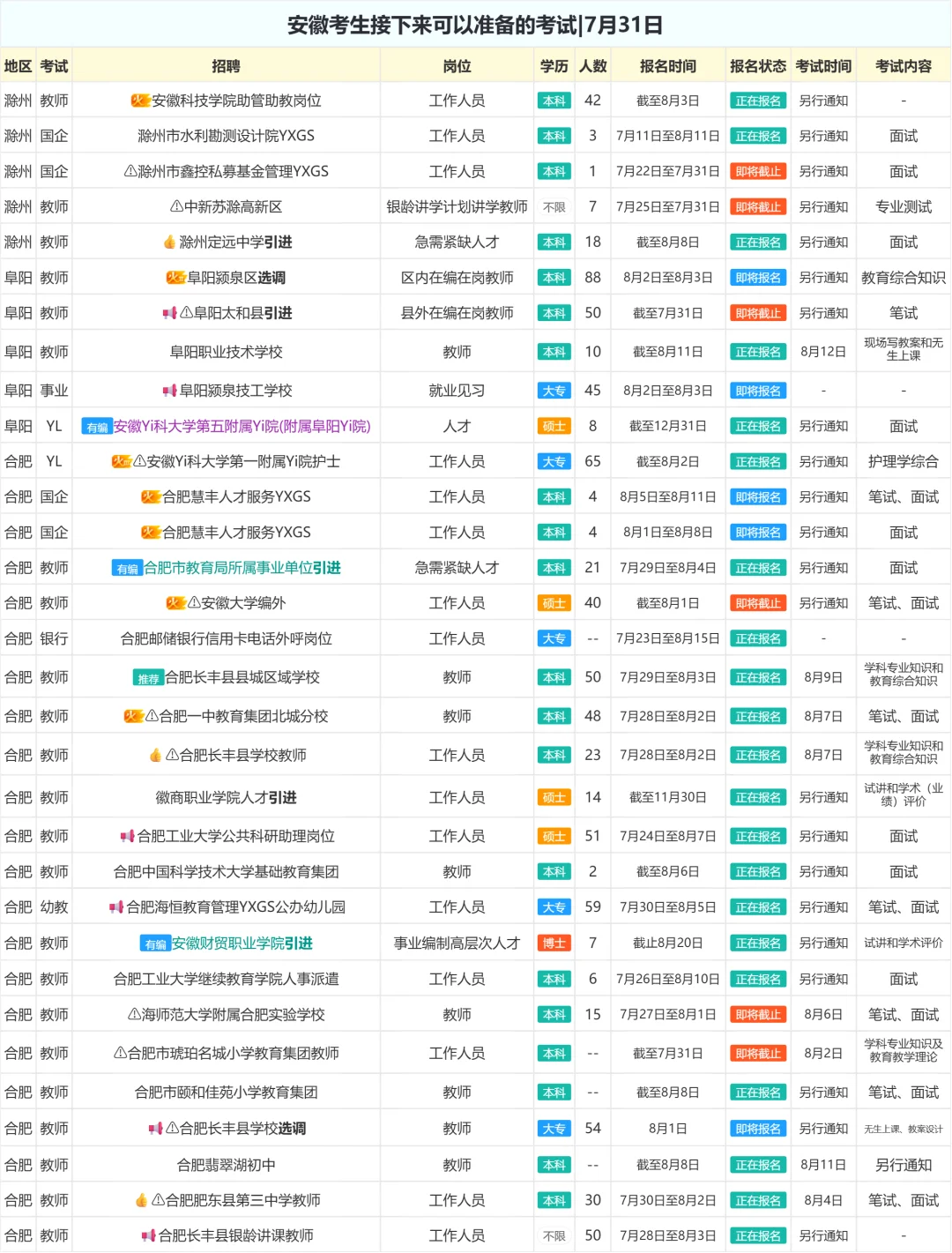Click fire badge beside 安徽科技学院助管助教岗位
Image resolution: width=952 pixels, height=1253 pixels.
140,101
